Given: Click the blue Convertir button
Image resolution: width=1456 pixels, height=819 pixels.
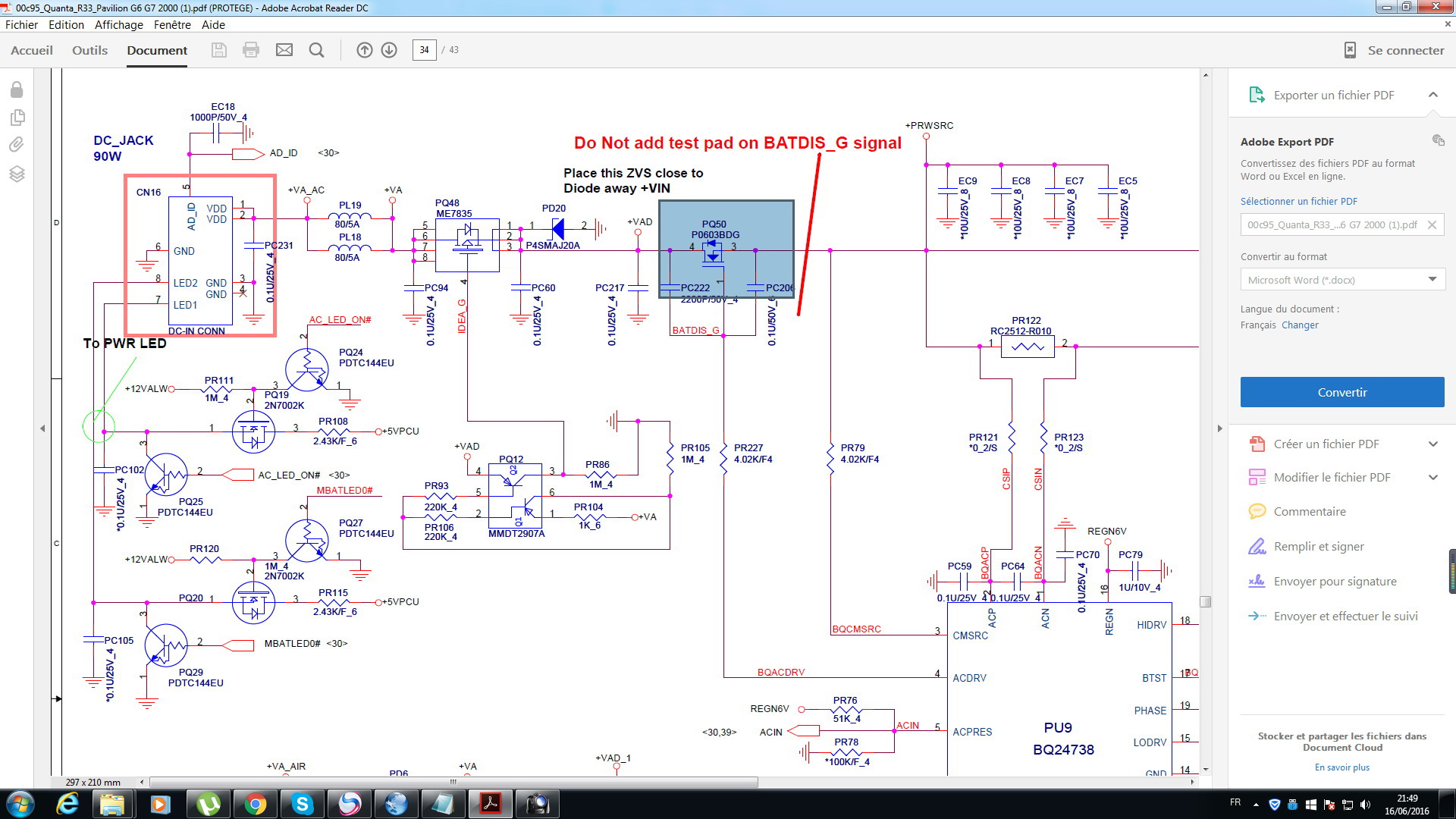Looking at the screenshot, I should tap(1341, 392).
